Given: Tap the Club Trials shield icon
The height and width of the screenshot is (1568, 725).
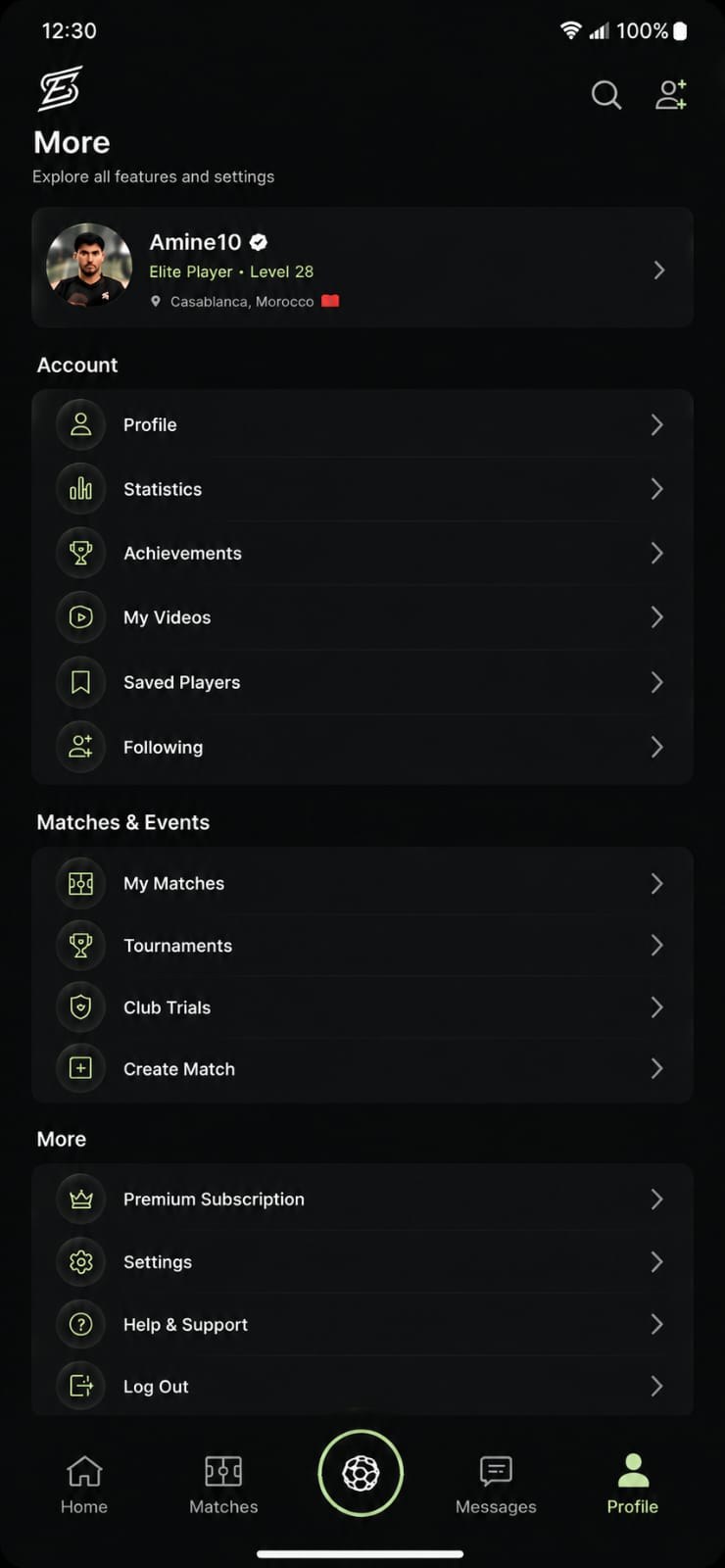Looking at the screenshot, I should click(x=81, y=1007).
